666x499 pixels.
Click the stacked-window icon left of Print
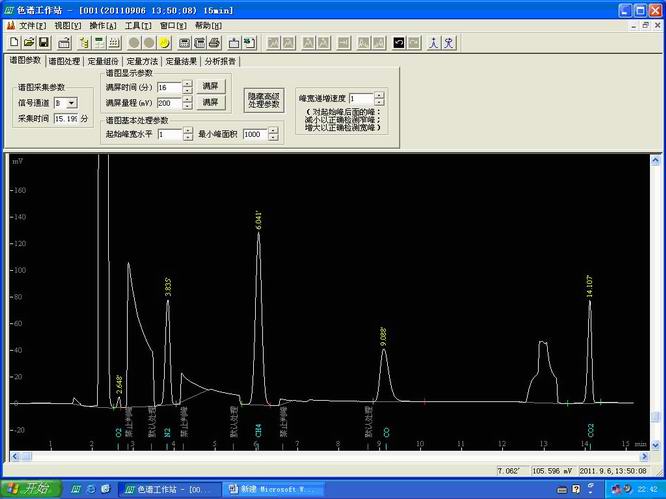pyautogui.click(x=200, y=42)
